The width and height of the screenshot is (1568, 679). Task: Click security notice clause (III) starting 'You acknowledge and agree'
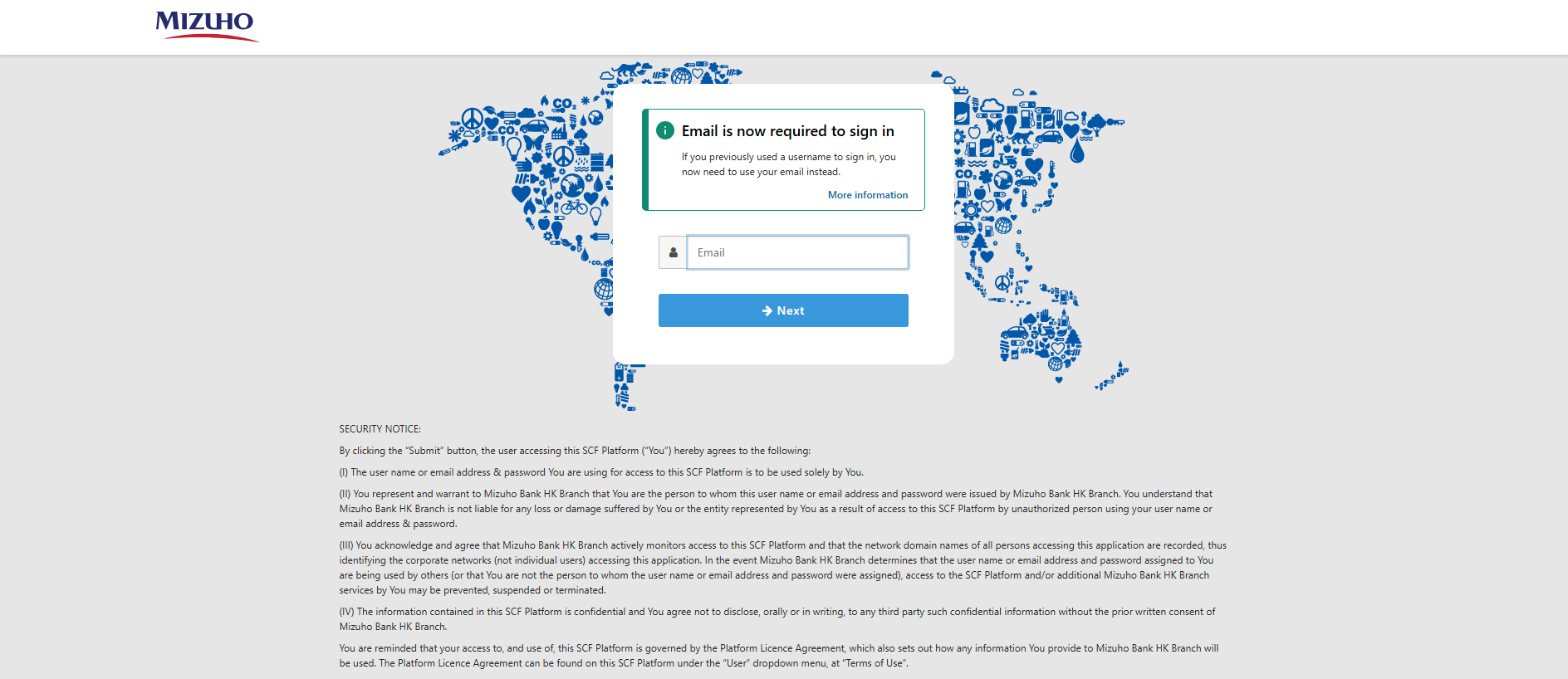783,568
